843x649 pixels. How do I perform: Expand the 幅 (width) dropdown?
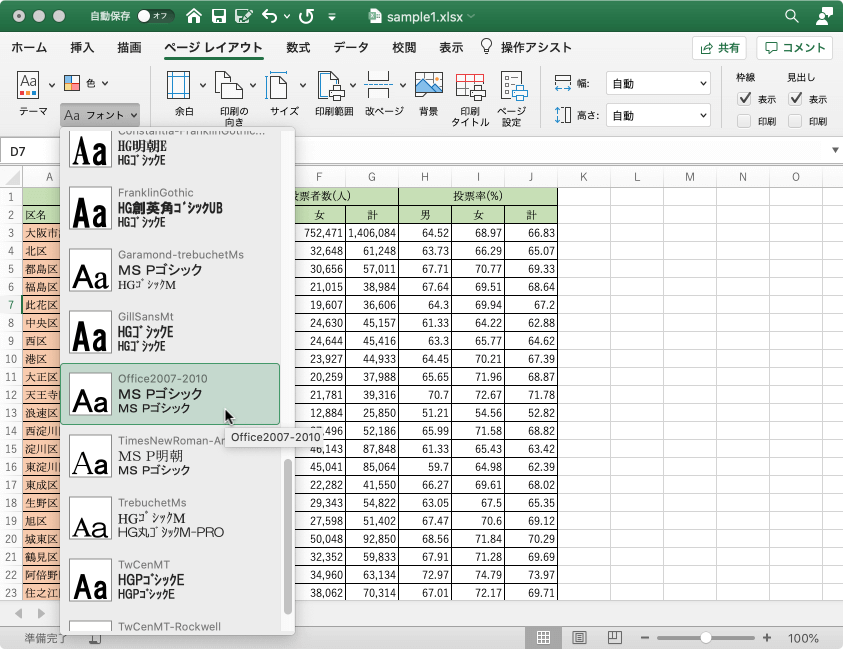[658, 84]
